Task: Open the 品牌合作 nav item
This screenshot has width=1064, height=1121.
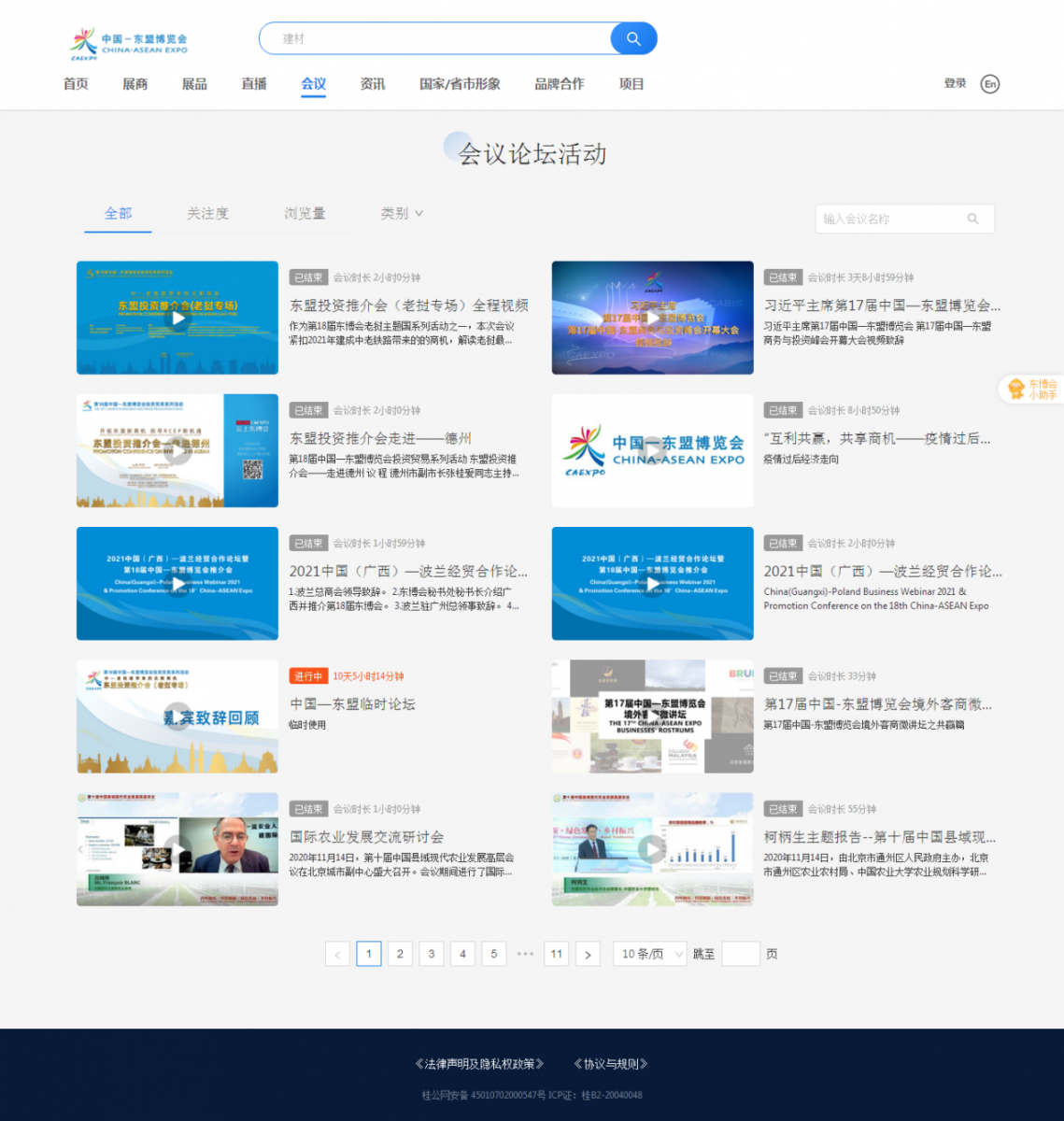Action: coord(560,84)
